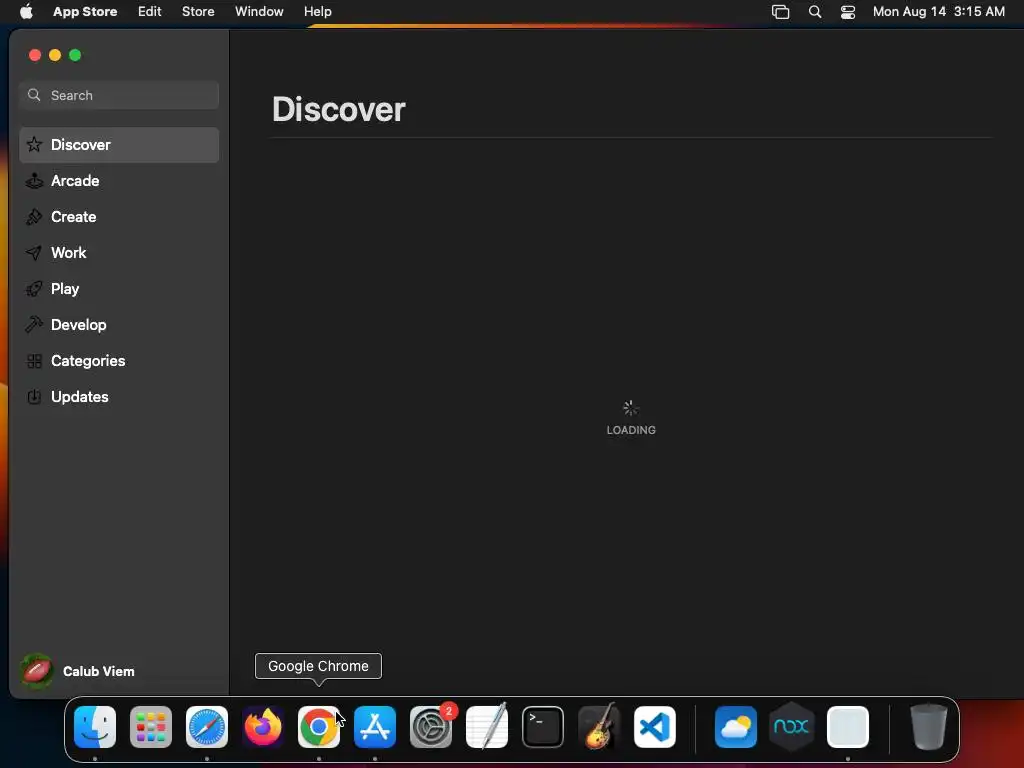Launch GarageBand from the Dock
The height and width of the screenshot is (768, 1024).
599,727
